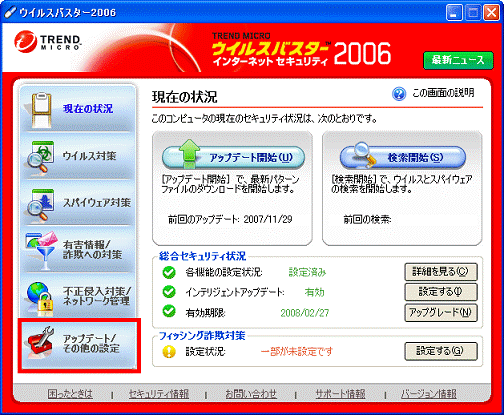
Task: Start update with アップデート開始(U)
Action: tap(233, 157)
